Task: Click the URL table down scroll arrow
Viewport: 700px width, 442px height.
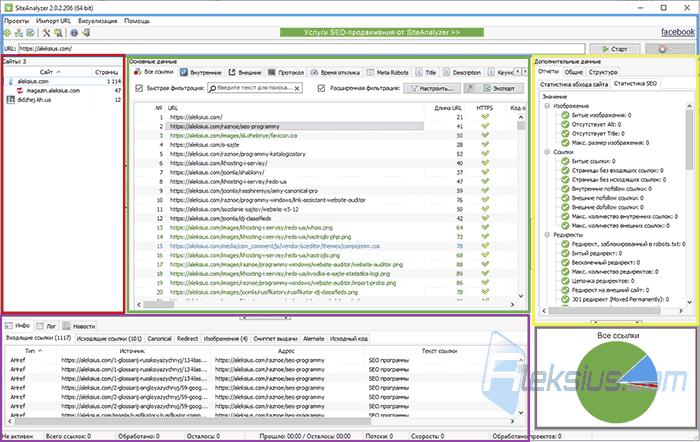Action: (x=521, y=296)
